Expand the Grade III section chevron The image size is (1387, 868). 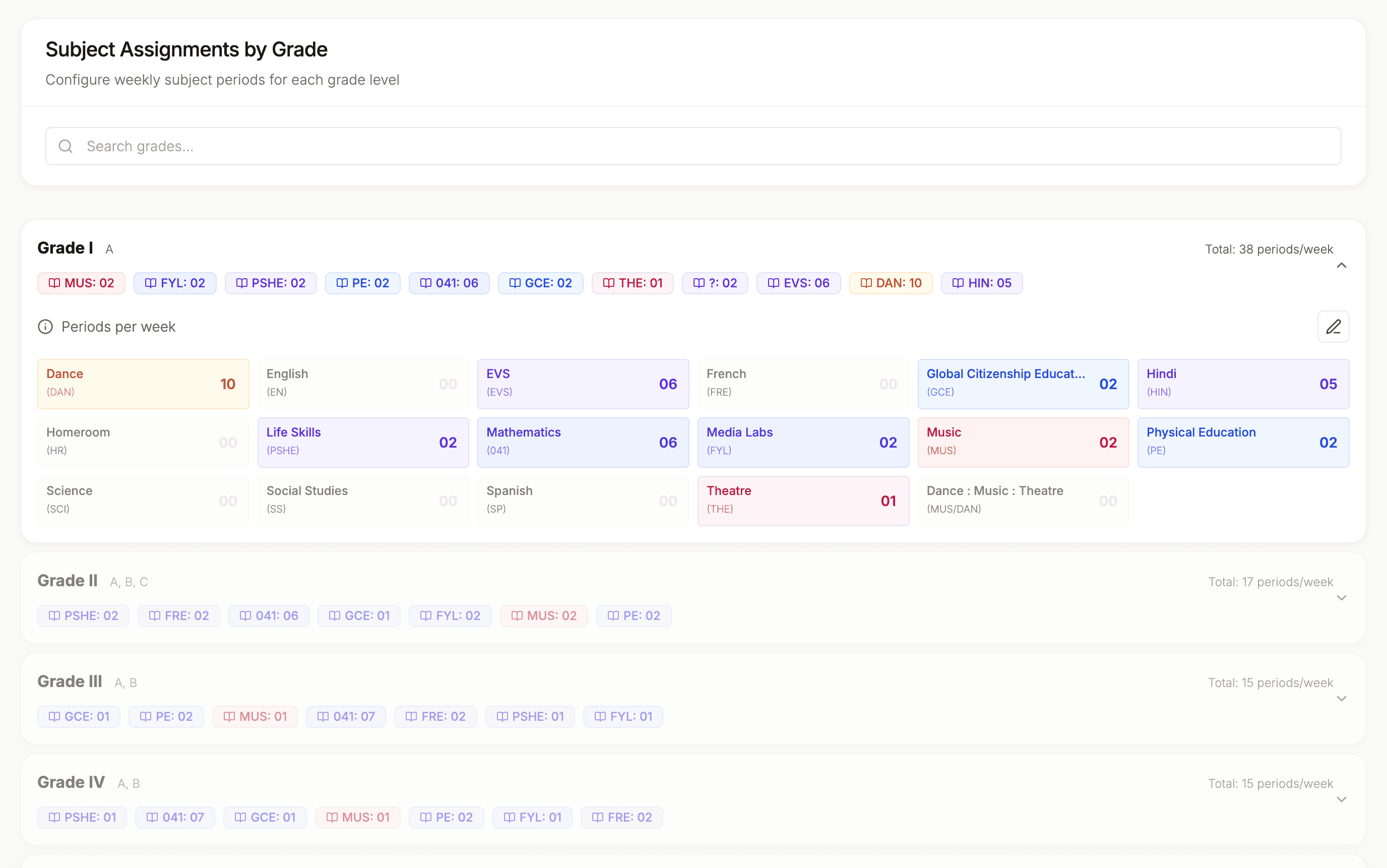coord(1341,699)
